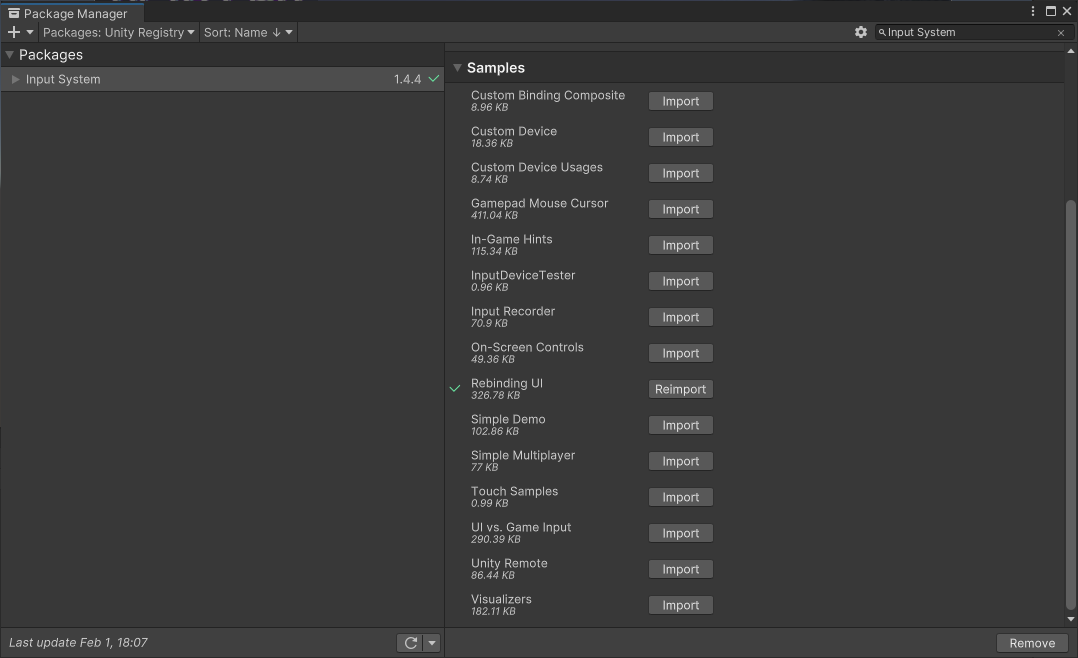Import the Touch Samples sample
1078x658 pixels.
click(681, 497)
